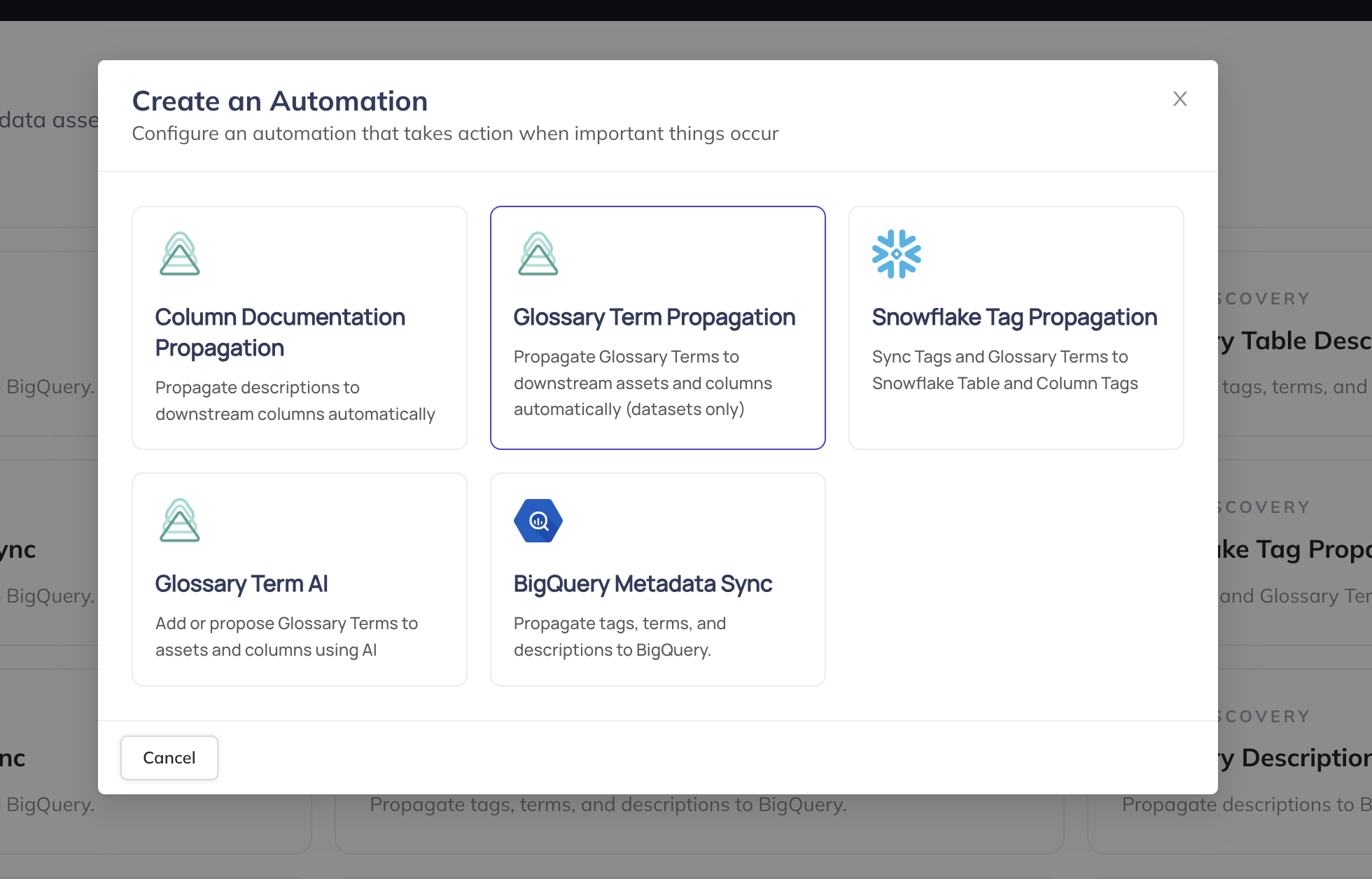
Task: Click the Glossary Term AI card icon
Action: click(x=180, y=520)
